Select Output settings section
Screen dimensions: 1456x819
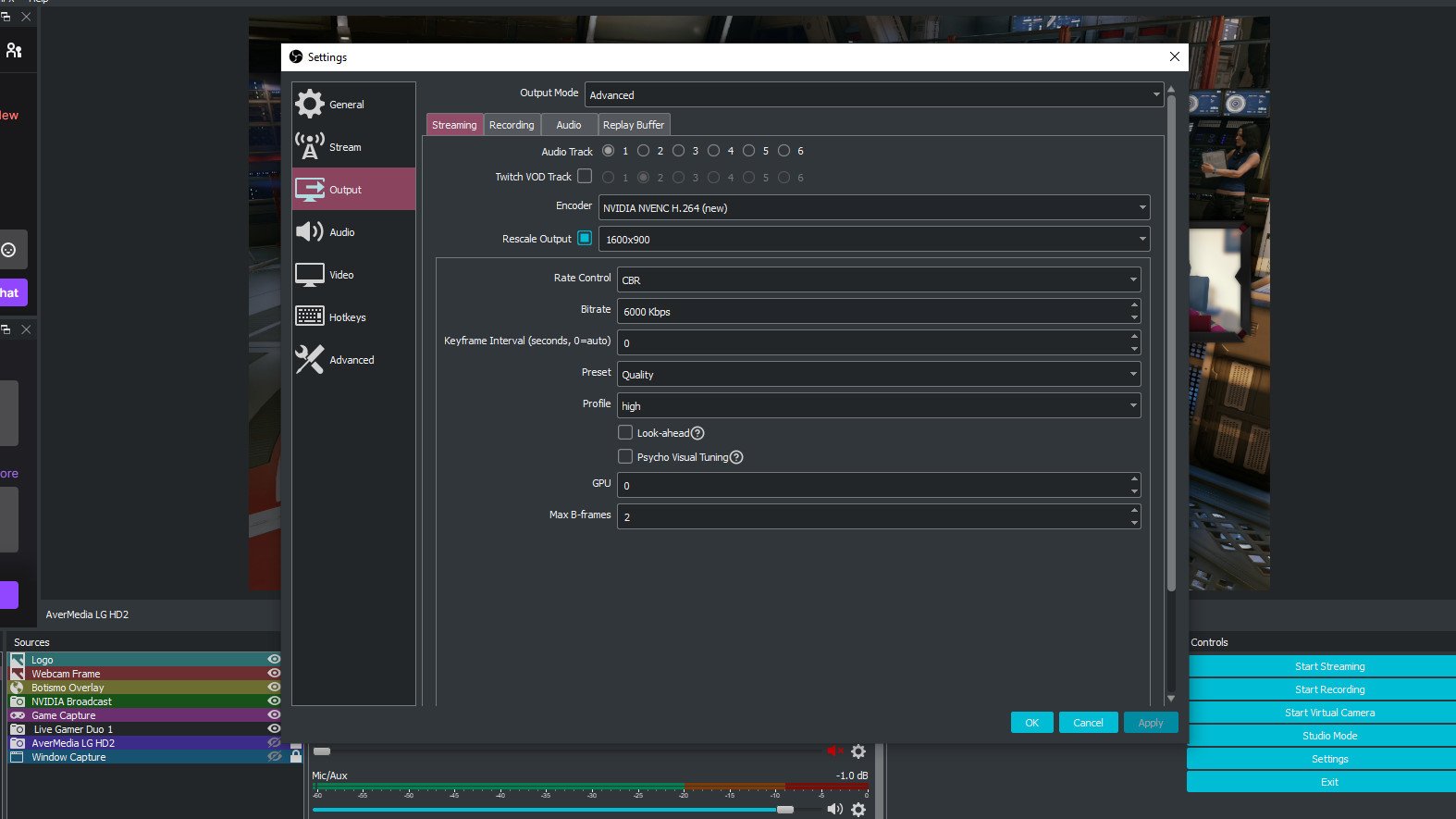click(x=353, y=190)
